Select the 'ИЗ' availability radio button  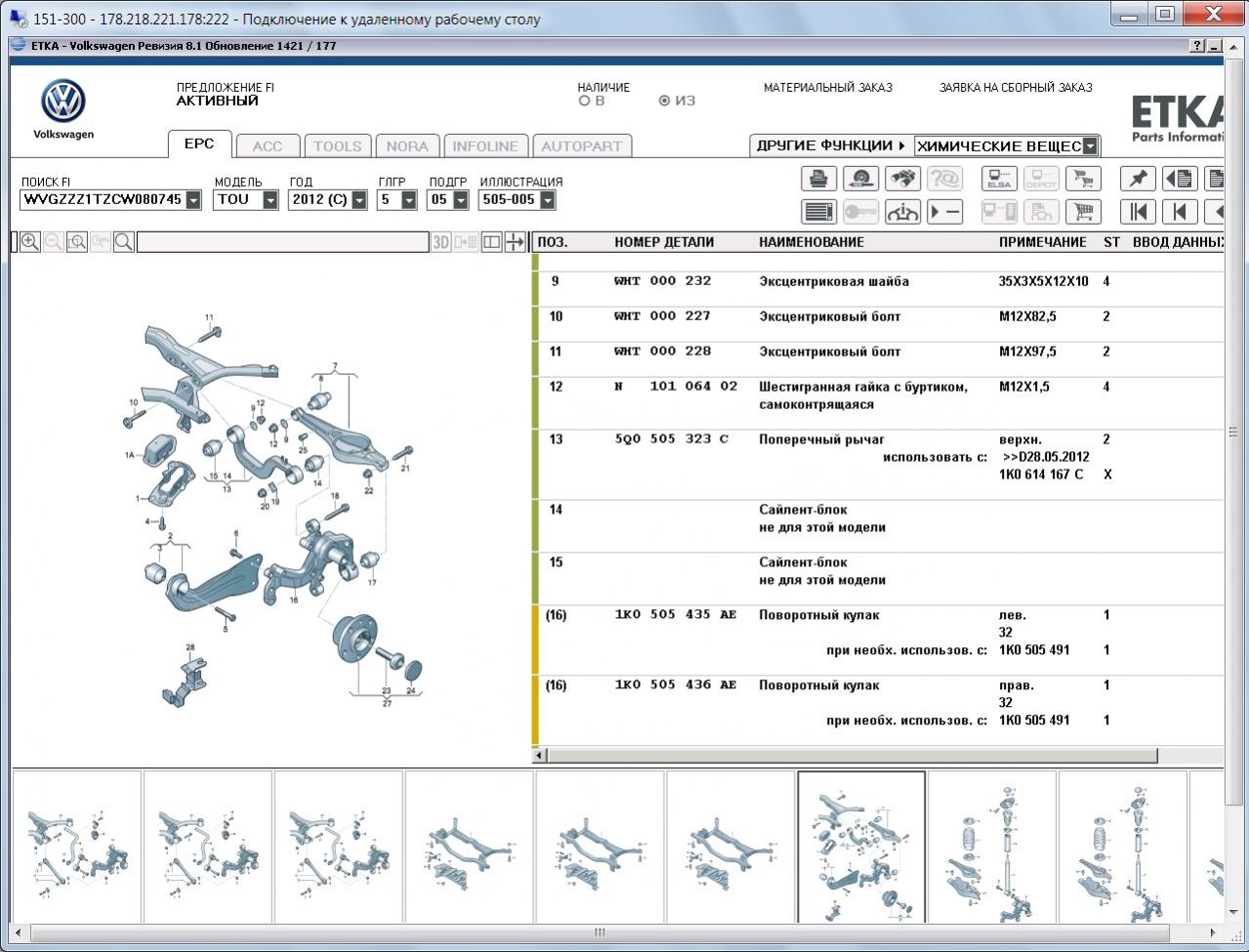click(664, 101)
